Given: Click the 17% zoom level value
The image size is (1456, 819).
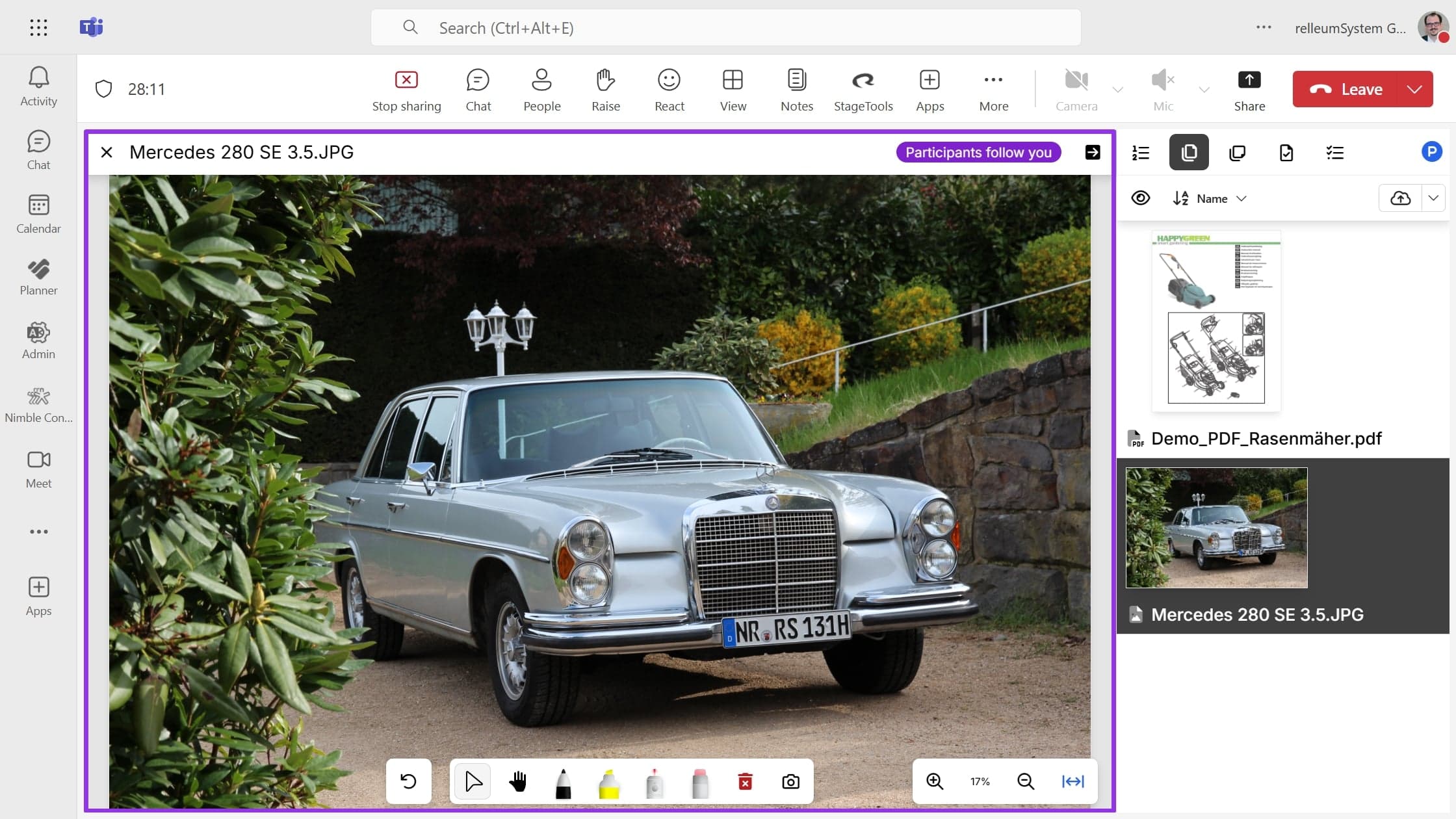Looking at the screenshot, I should 980,781.
